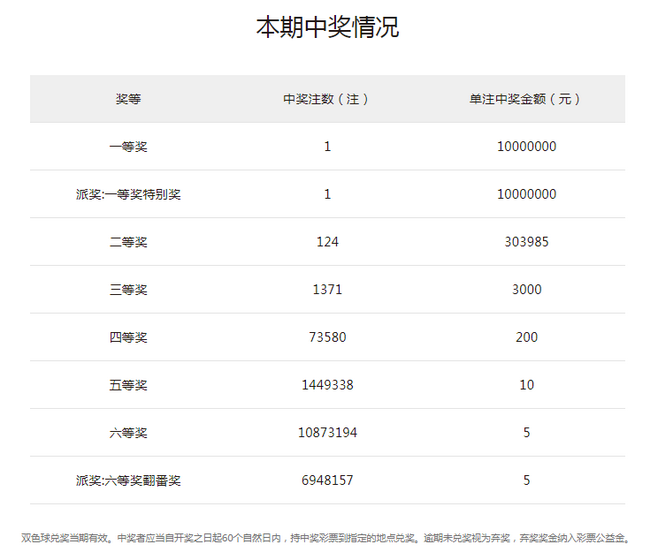Click the 1371 winning count cell
This screenshot has width=650, height=552.
click(x=327, y=290)
